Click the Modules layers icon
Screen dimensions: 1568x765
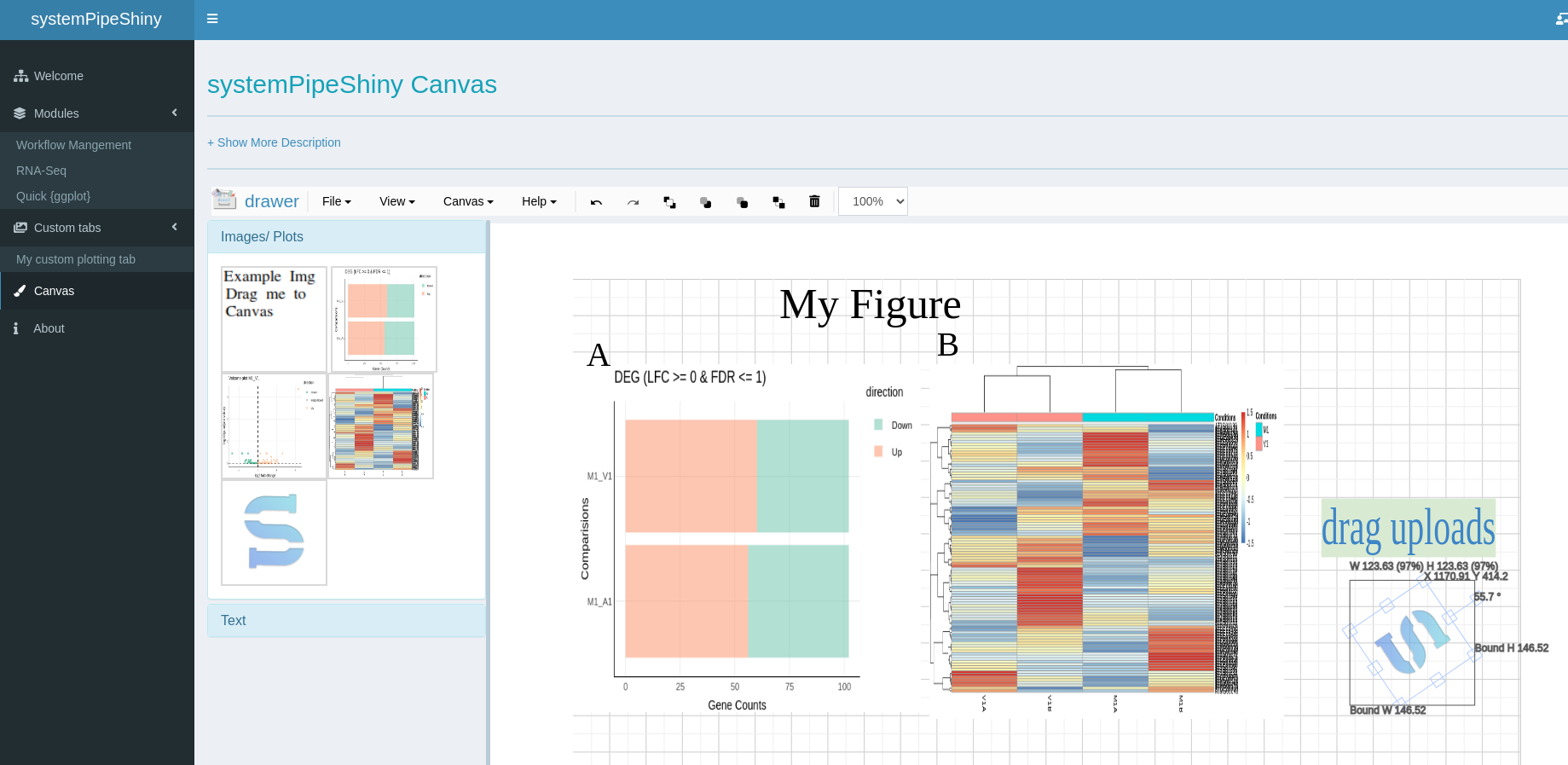pyautogui.click(x=20, y=113)
